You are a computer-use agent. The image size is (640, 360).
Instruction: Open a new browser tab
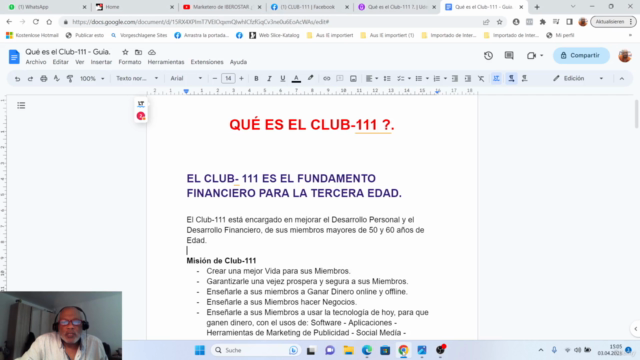pos(537,7)
